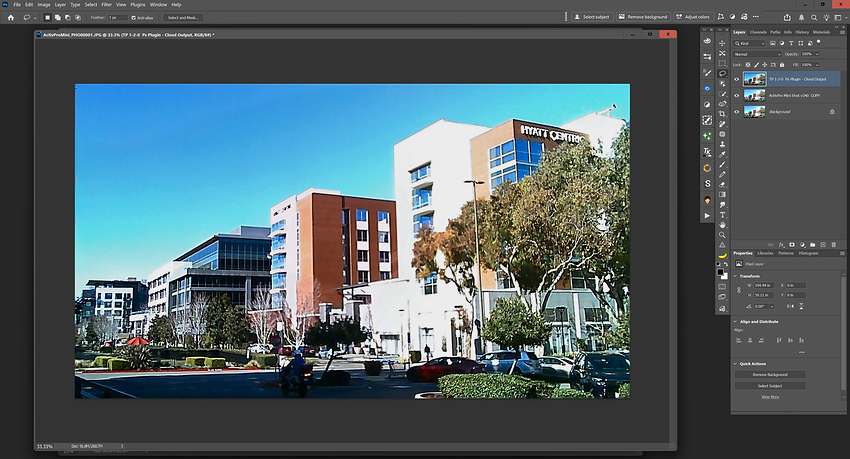Image resolution: width=850 pixels, height=459 pixels.
Task: Open the layer blend mode Normal dropdown
Action: point(755,54)
